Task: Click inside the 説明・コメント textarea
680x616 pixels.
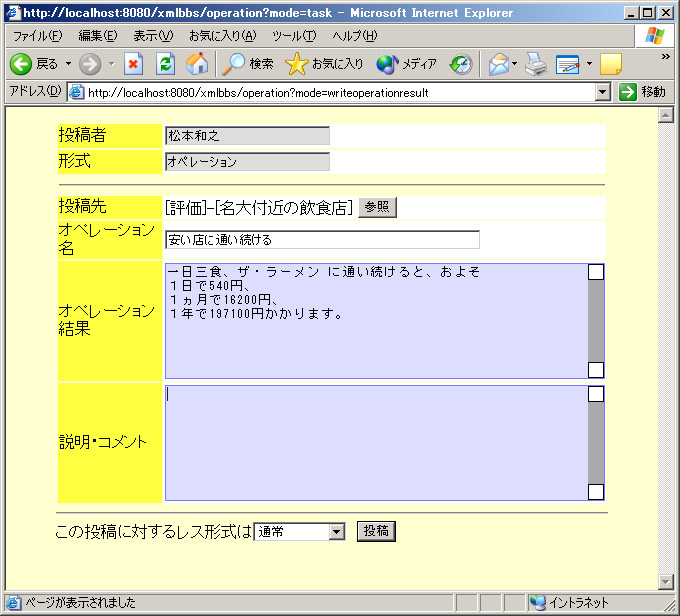Action: pos(376,443)
